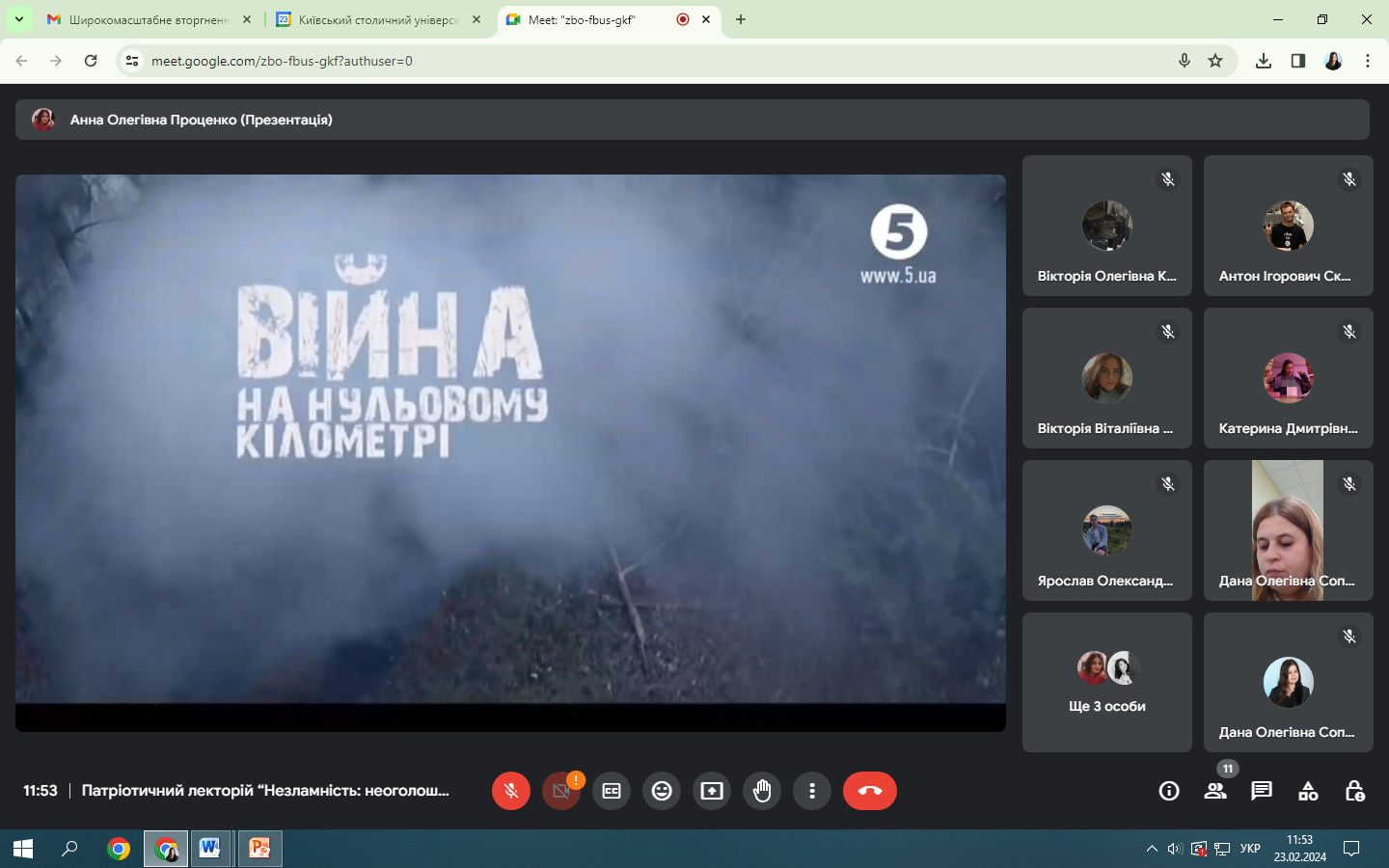Viewport: 1389px width, 868px height.
Task: Open meeting details info icon
Action: pos(1169,791)
